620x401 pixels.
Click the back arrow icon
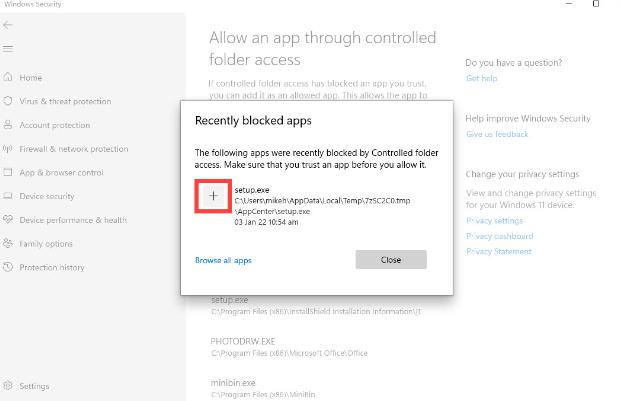click(x=9, y=24)
